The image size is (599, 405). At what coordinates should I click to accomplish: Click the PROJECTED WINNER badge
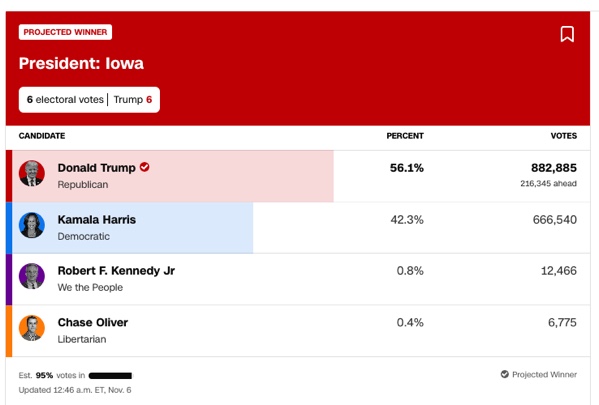65,32
